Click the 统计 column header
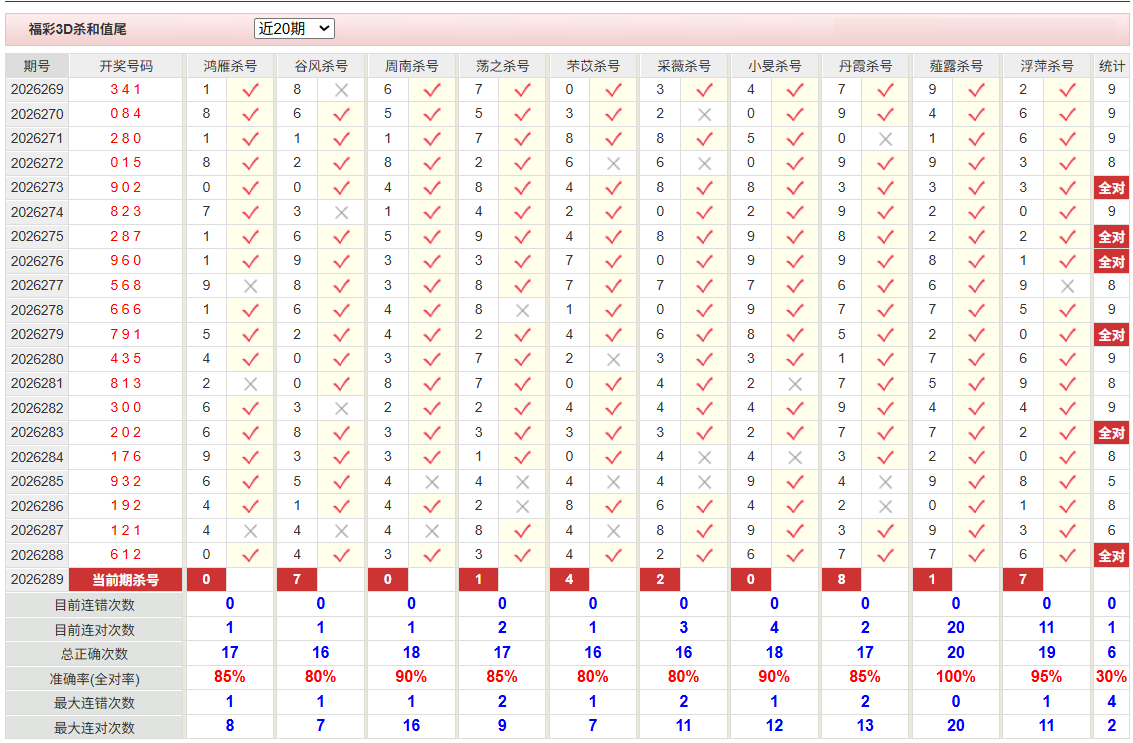 click(x=1111, y=66)
